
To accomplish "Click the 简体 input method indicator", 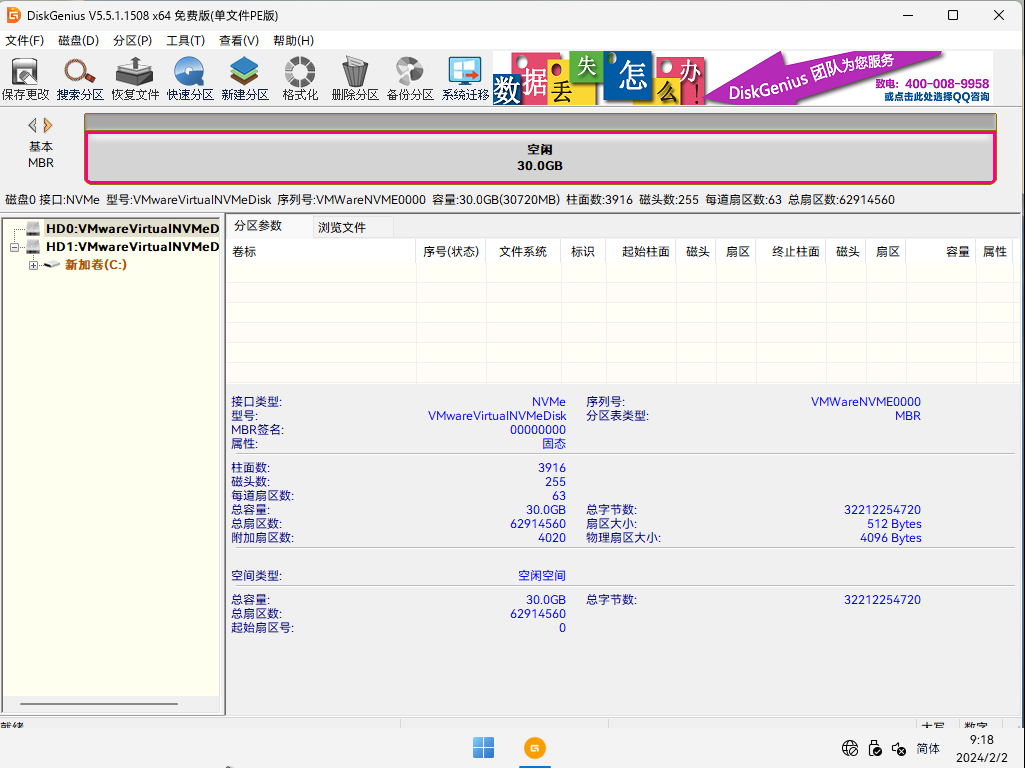I will tap(928, 748).
